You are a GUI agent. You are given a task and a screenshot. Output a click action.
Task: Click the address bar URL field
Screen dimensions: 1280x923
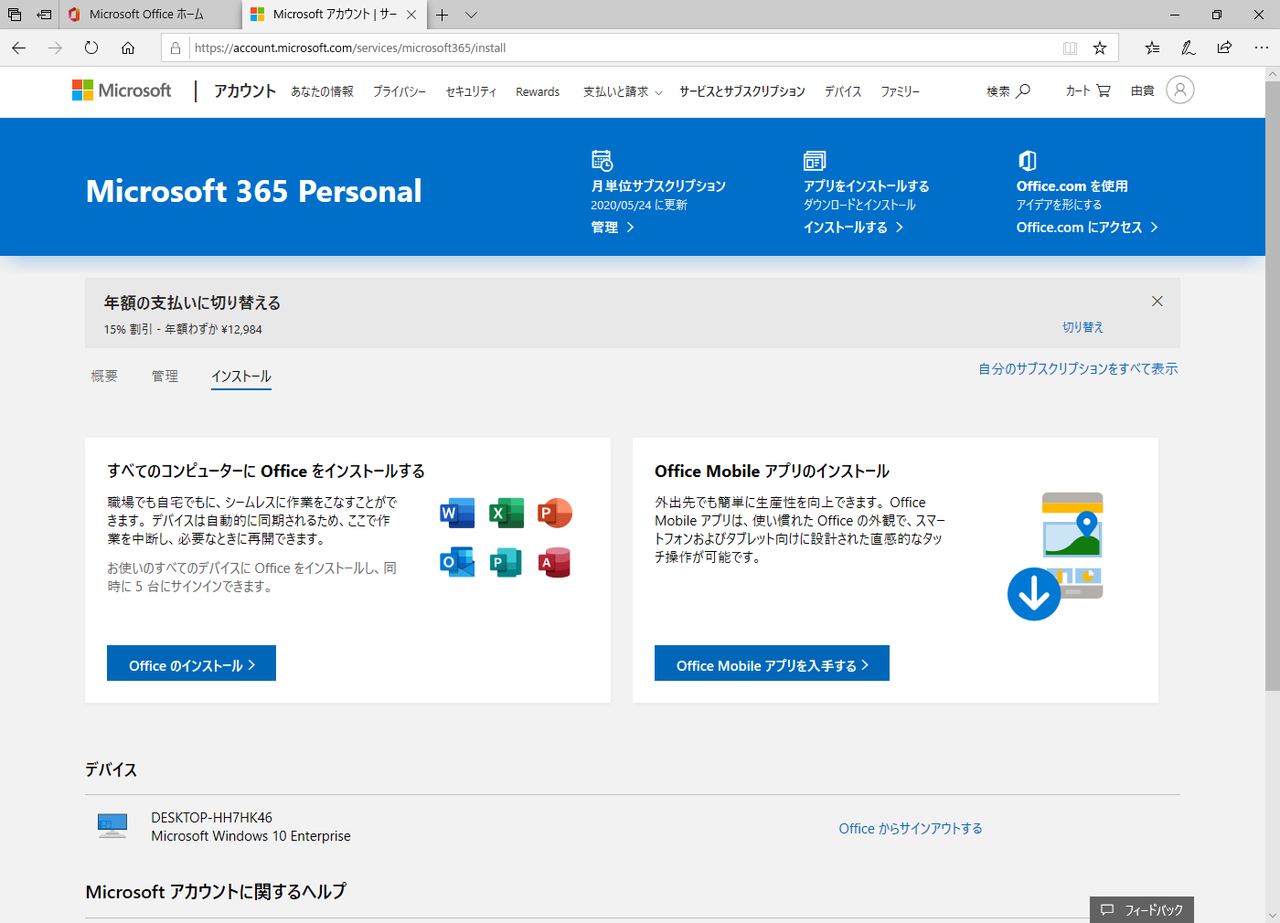pos(625,48)
